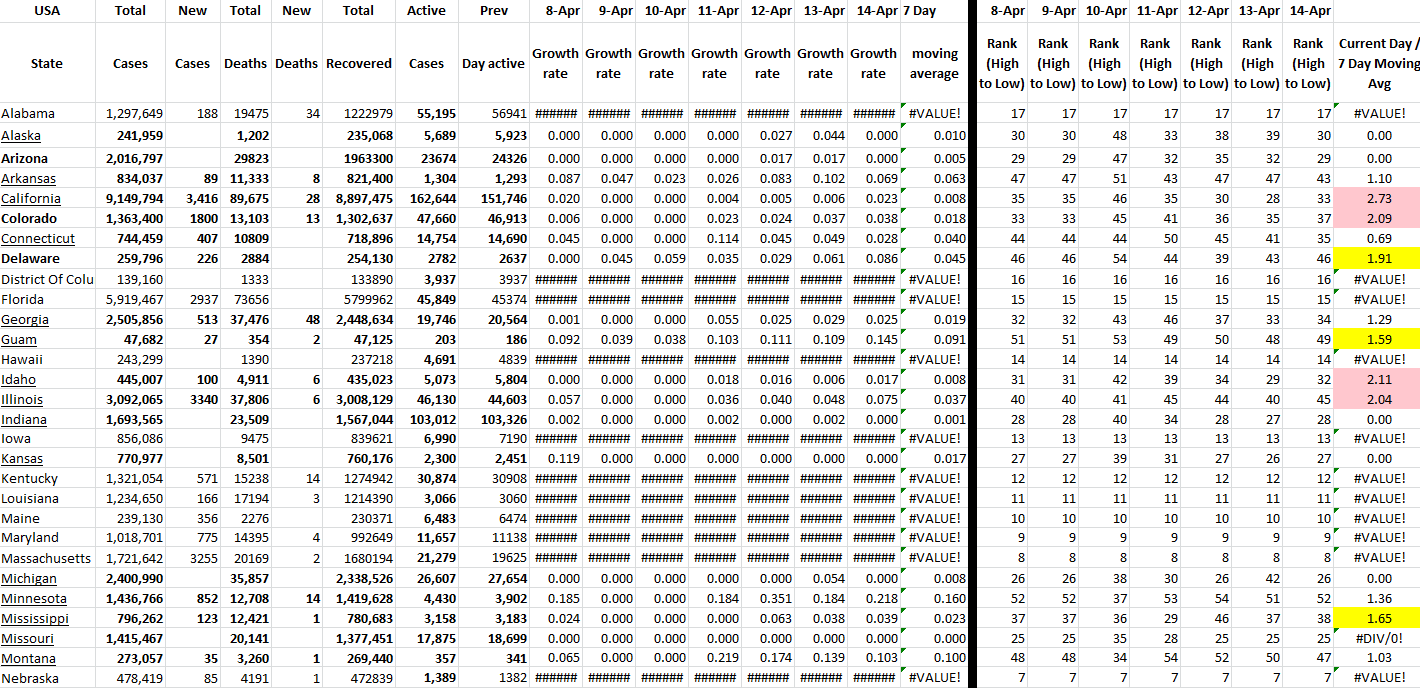Image resolution: width=1420 pixels, height=688 pixels.
Task: Click the yellow cell with value 1.65
Action: [x=1378, y=619]
